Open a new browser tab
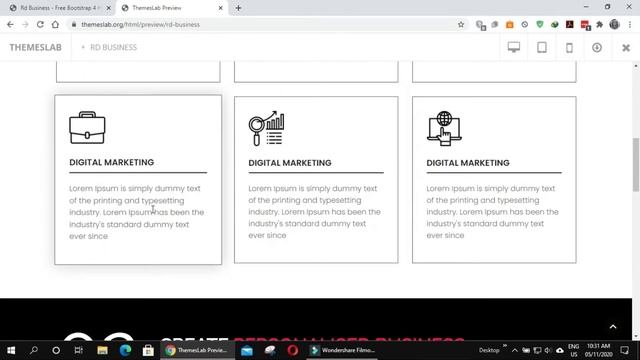 pos(238,8)
